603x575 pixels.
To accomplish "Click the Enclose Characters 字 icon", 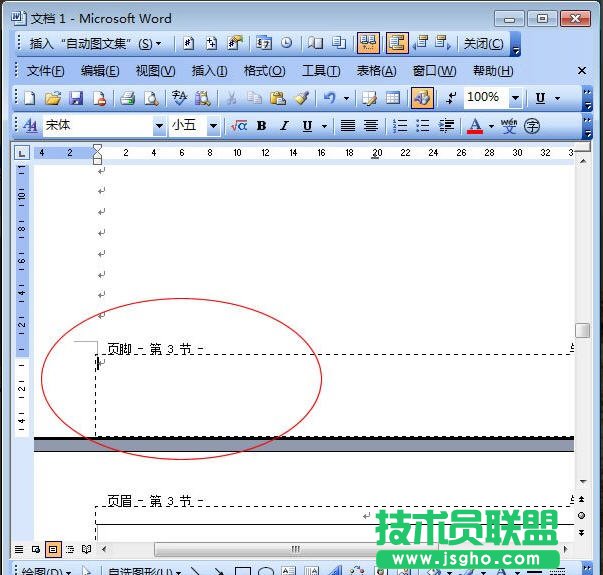I will point(532,125).
